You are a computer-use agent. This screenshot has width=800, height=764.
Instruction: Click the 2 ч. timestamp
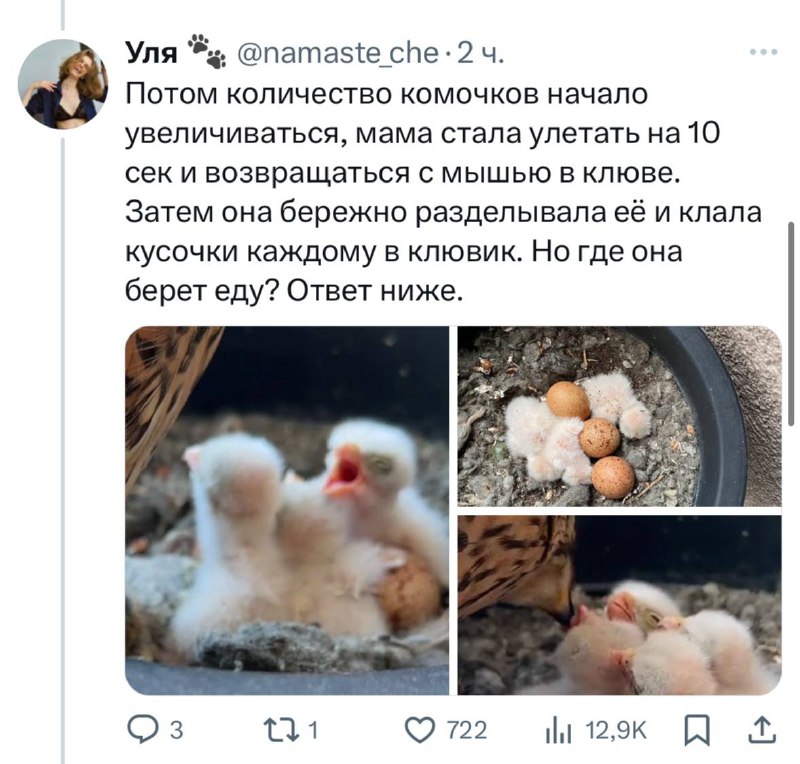(x=480, y=53)
